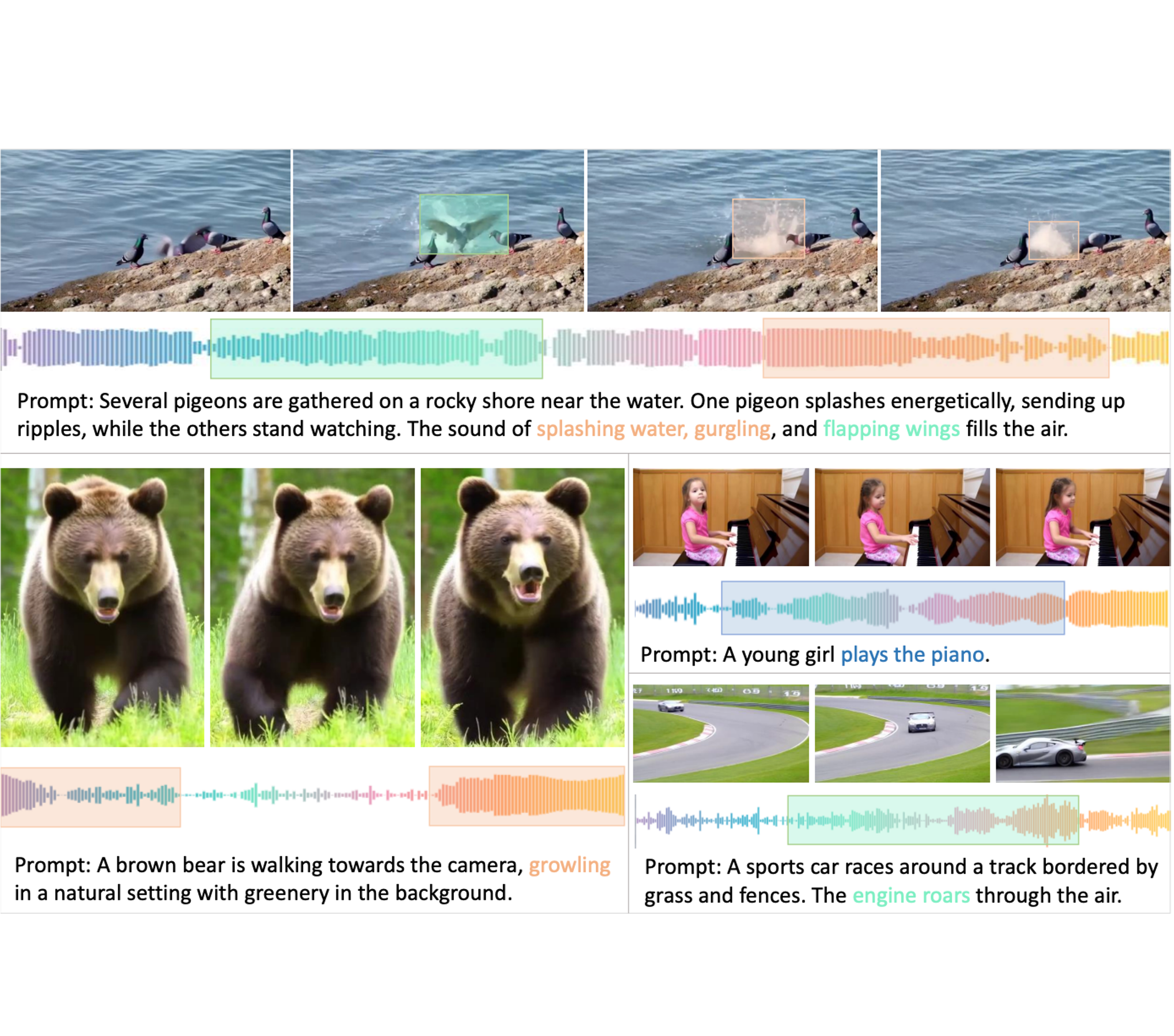Click the orange 'growling' text
The image size is (1174, 1036).
click(569, 865)
